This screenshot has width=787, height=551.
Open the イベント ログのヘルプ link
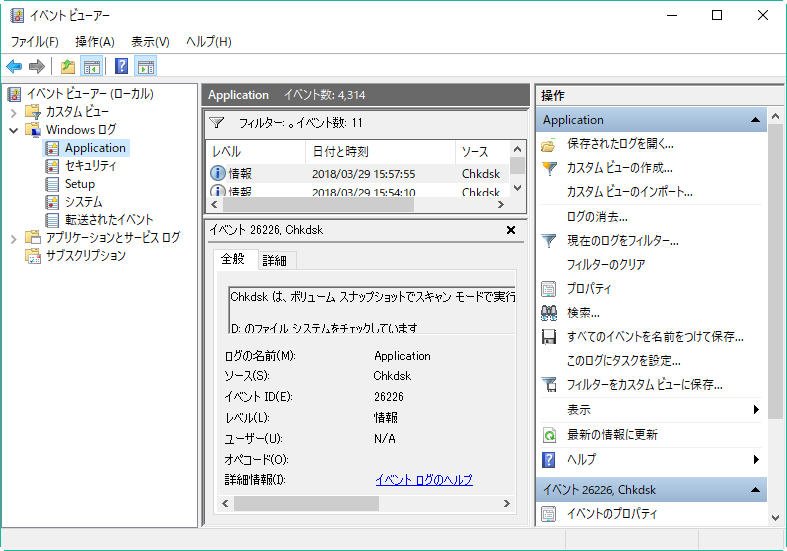pyautogui.click(x=424, y=480)
